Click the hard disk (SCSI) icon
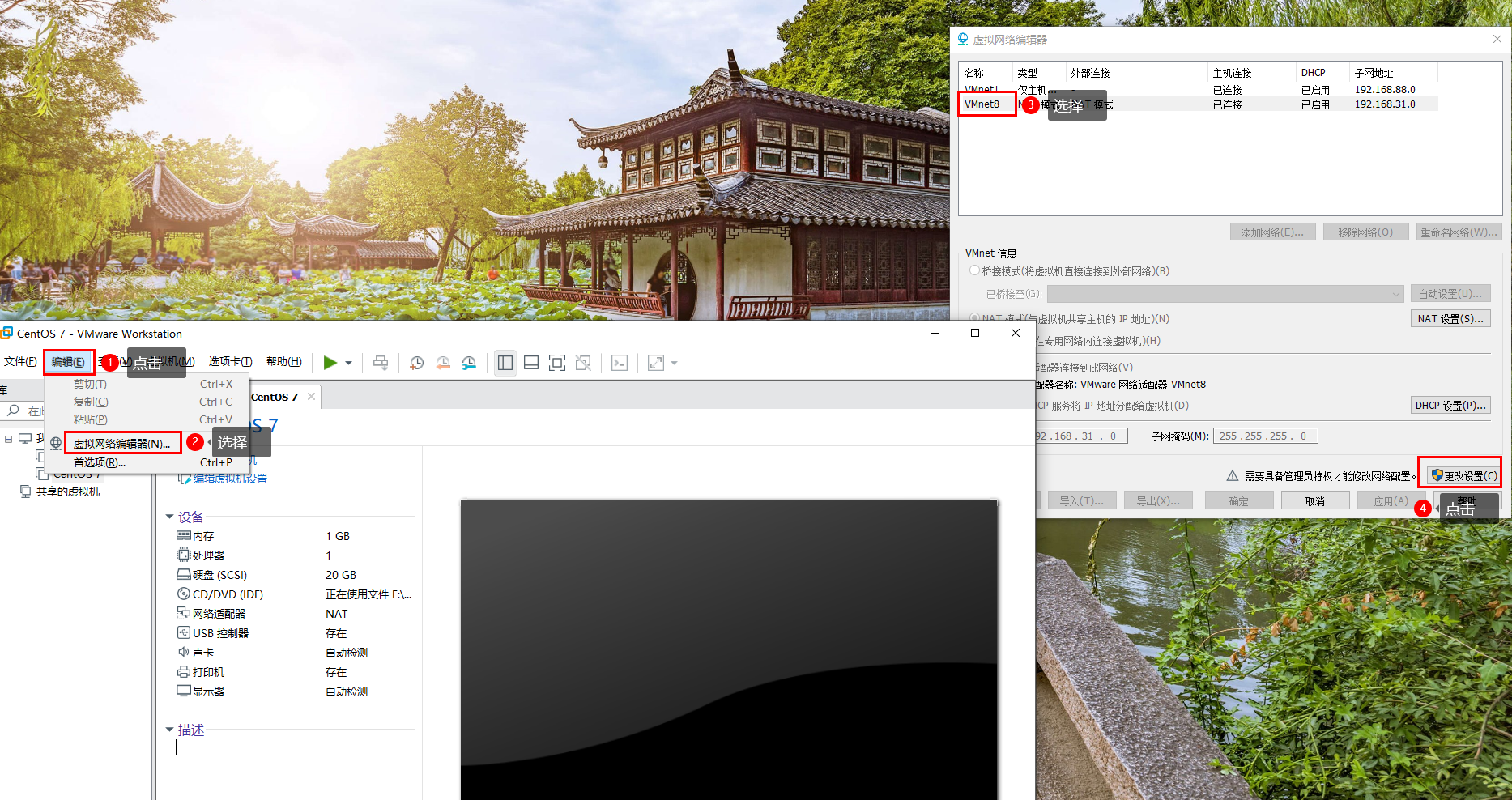Screen dimensions: 1512x800 (184, 575)
